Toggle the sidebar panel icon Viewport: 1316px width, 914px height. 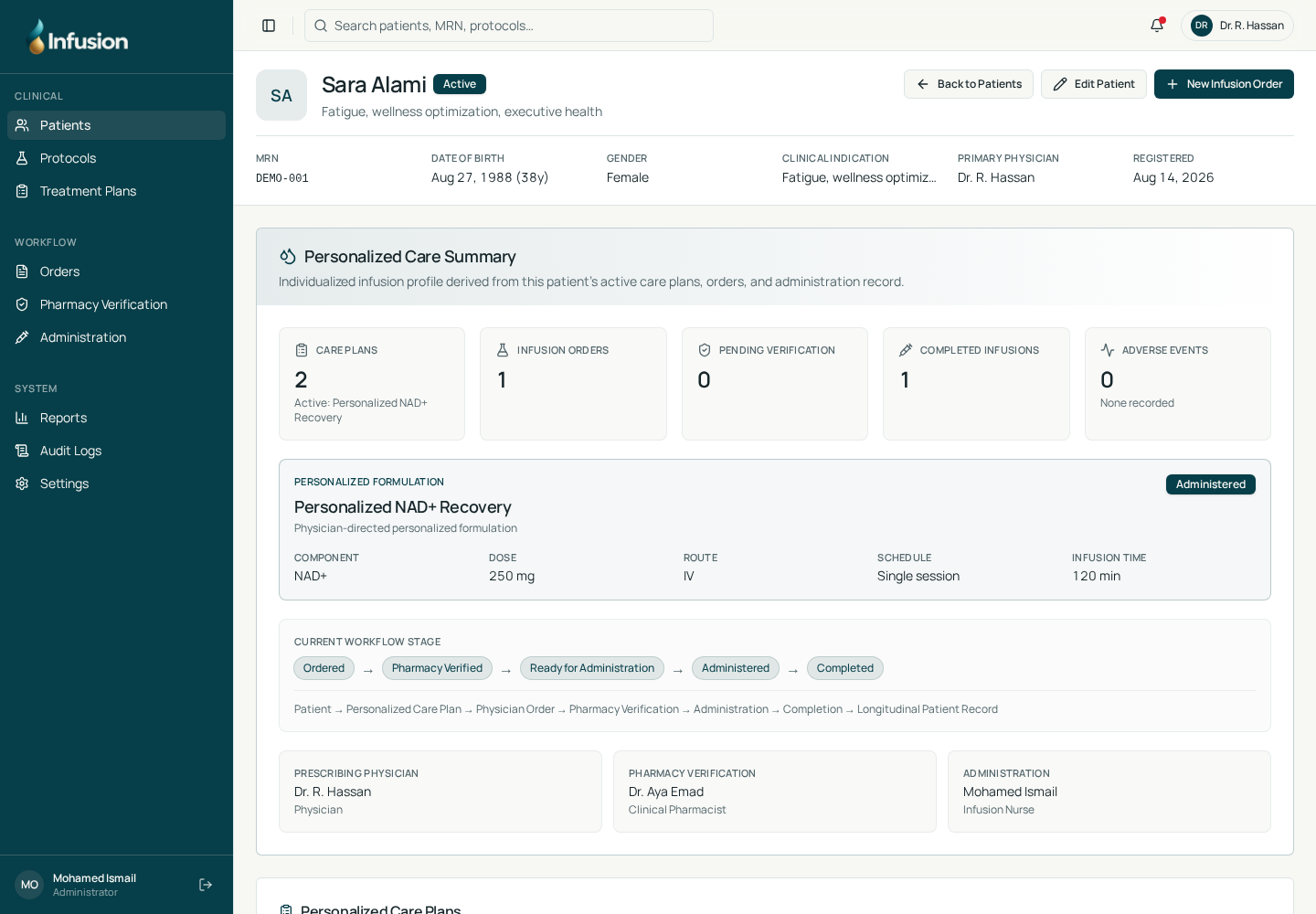(269, 26)
